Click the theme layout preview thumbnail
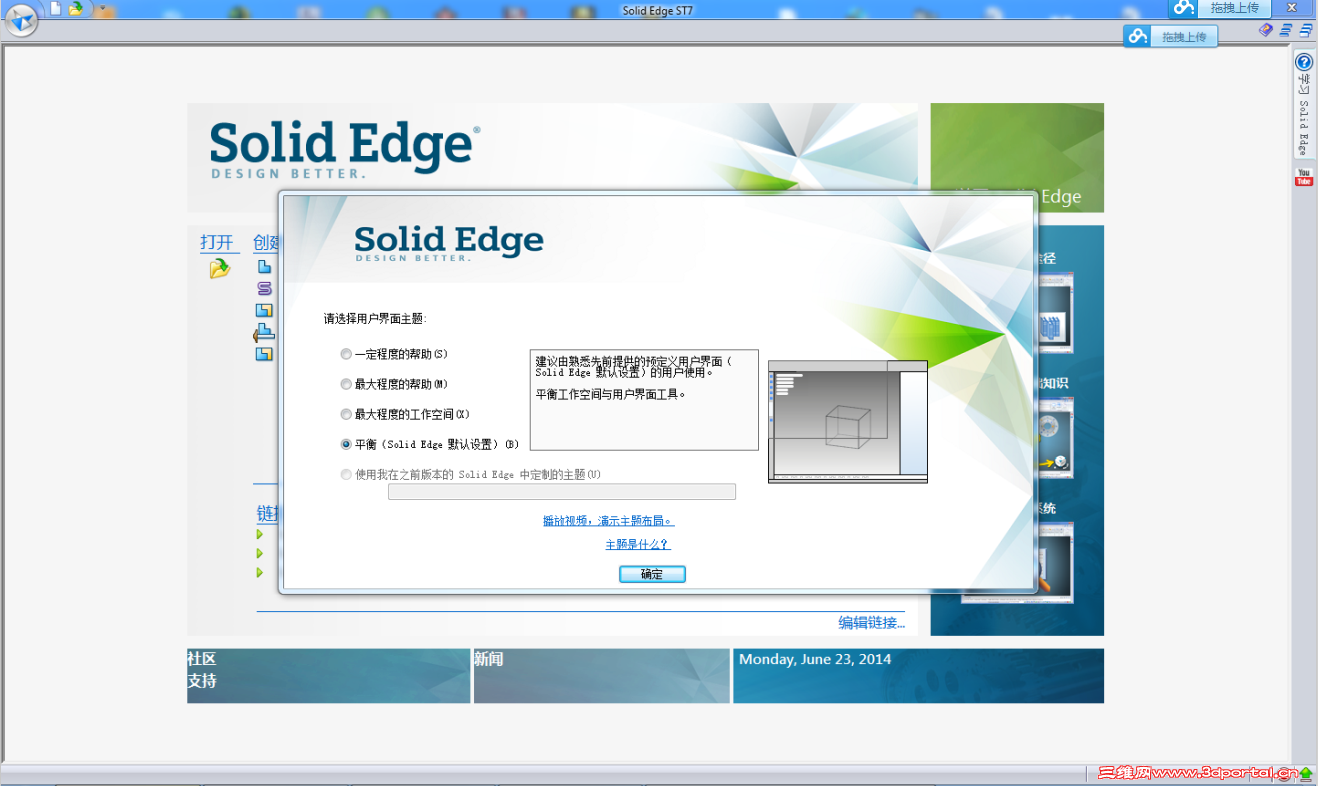 [848, 422]
